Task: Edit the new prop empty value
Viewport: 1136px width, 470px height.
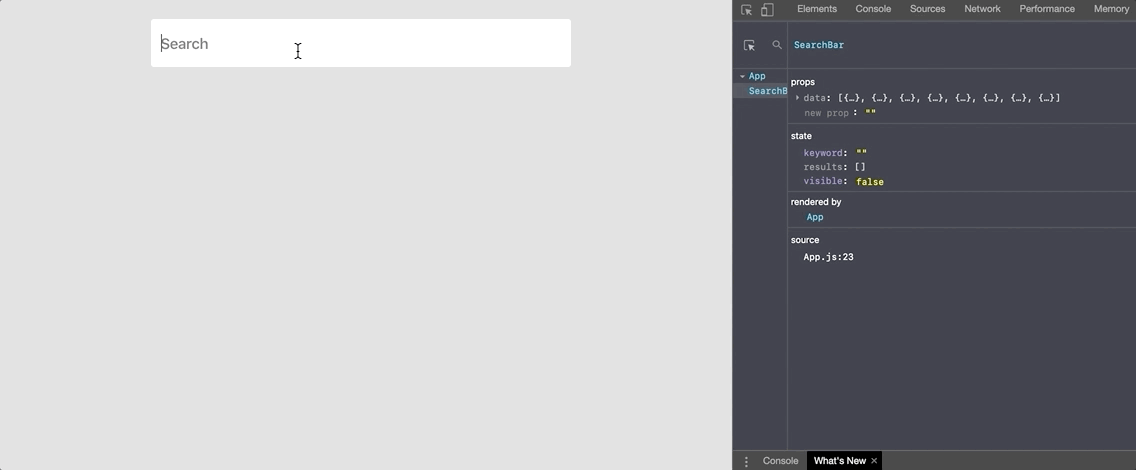Action: point(870,113)
